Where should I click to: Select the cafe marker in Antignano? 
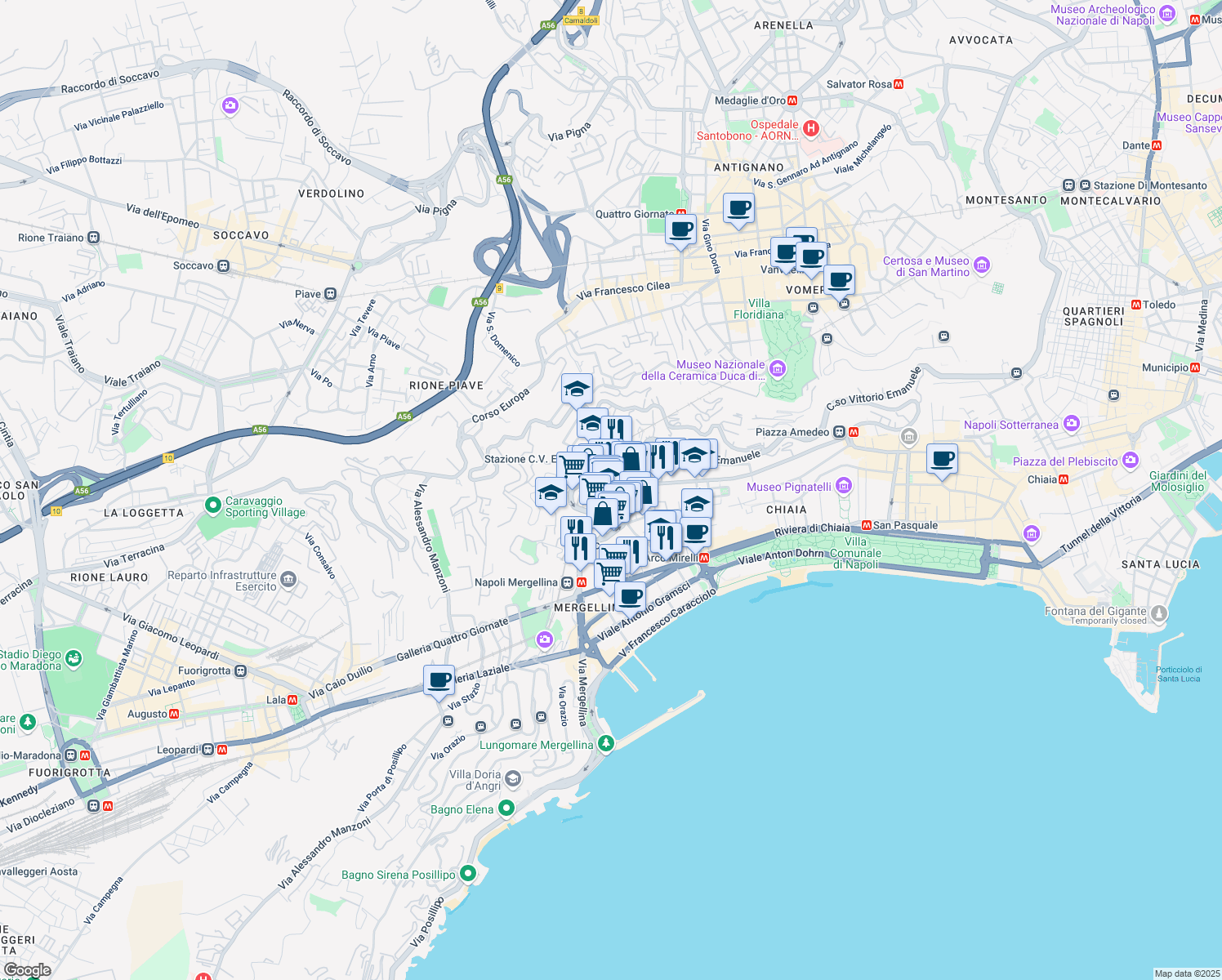click(738, 208)
